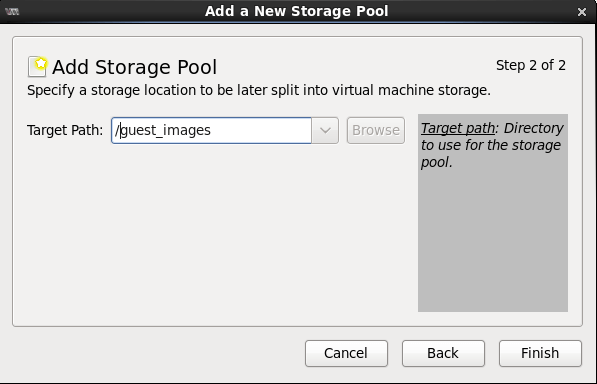
Task: Click into the Target Path text field
Action: click(211, 131)
